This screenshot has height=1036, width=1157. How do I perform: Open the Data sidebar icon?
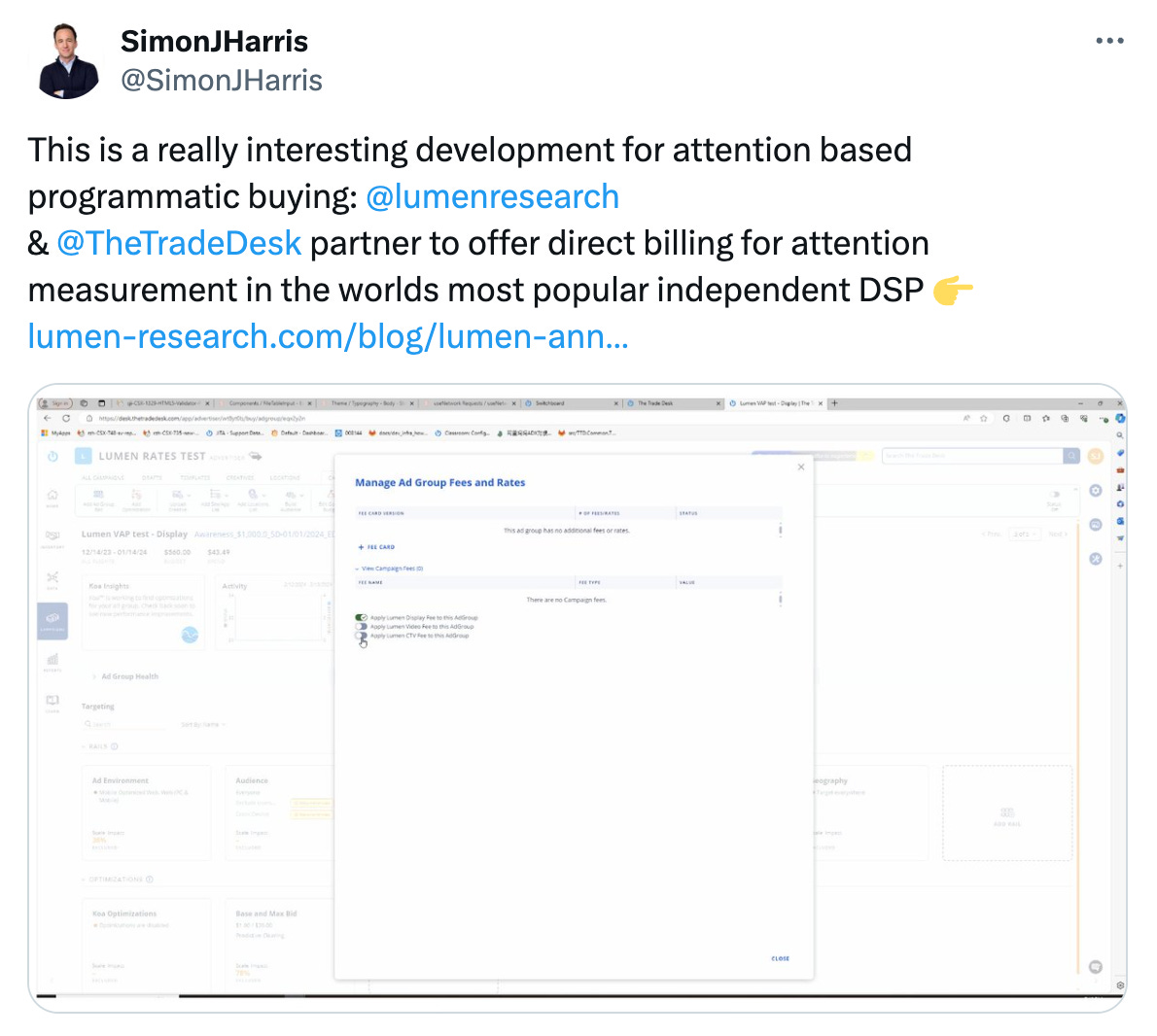(53, 579)
